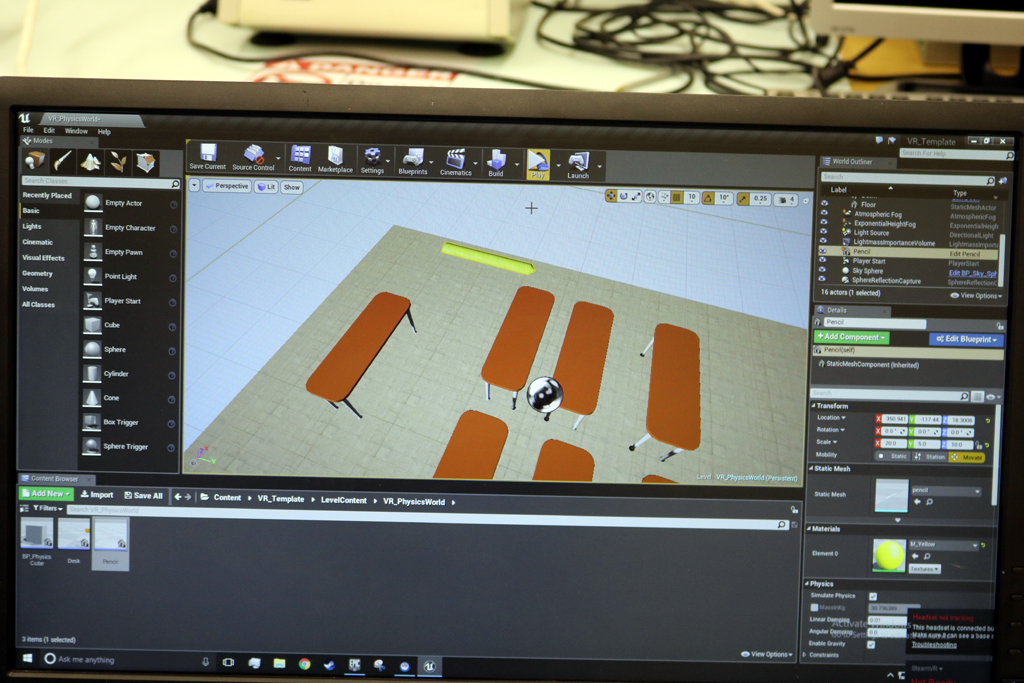The width and height of the screenshot is (1024, 683).
Task: Open the Content browser toolbar icon
Action: pos(300,155)
